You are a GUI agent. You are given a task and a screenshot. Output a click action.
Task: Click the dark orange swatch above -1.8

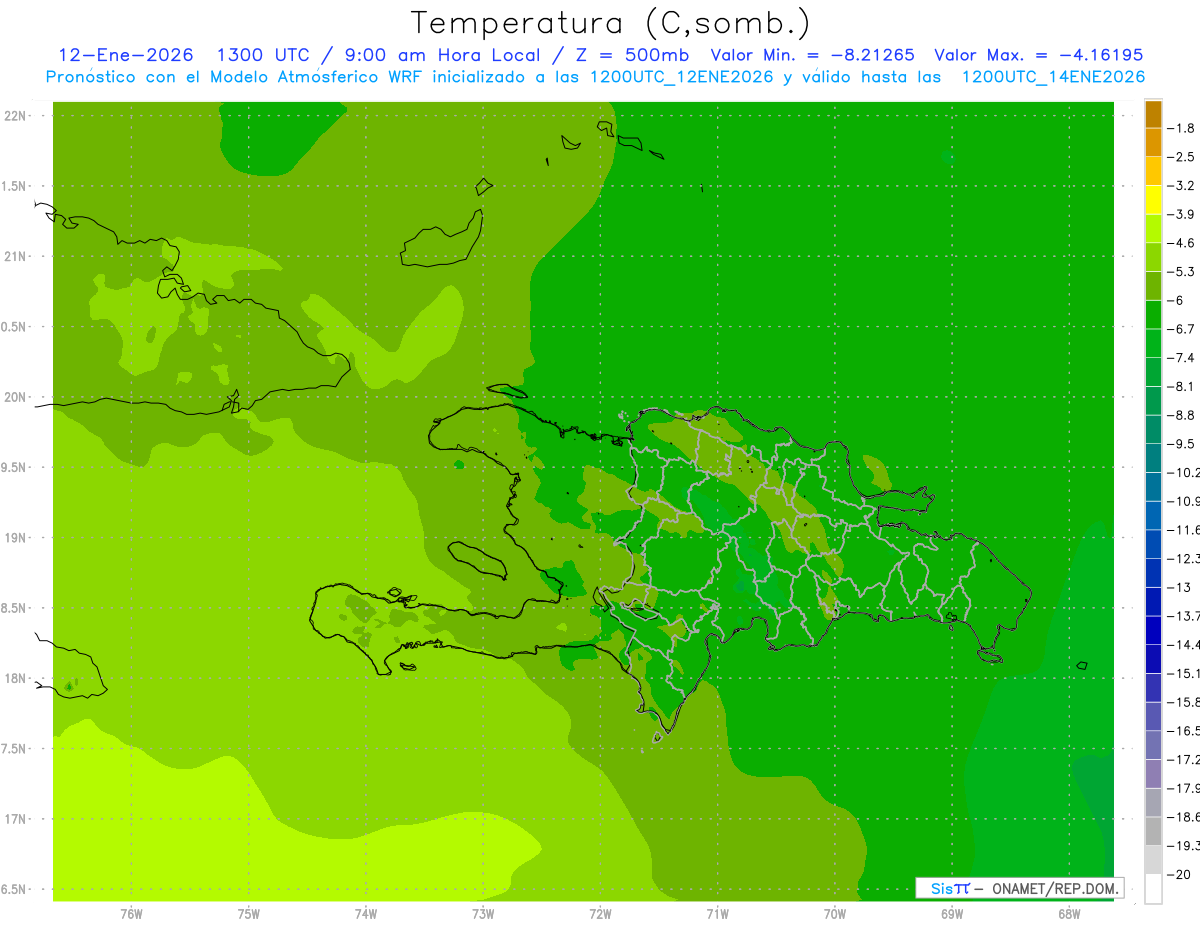(x=1153, y=115)
